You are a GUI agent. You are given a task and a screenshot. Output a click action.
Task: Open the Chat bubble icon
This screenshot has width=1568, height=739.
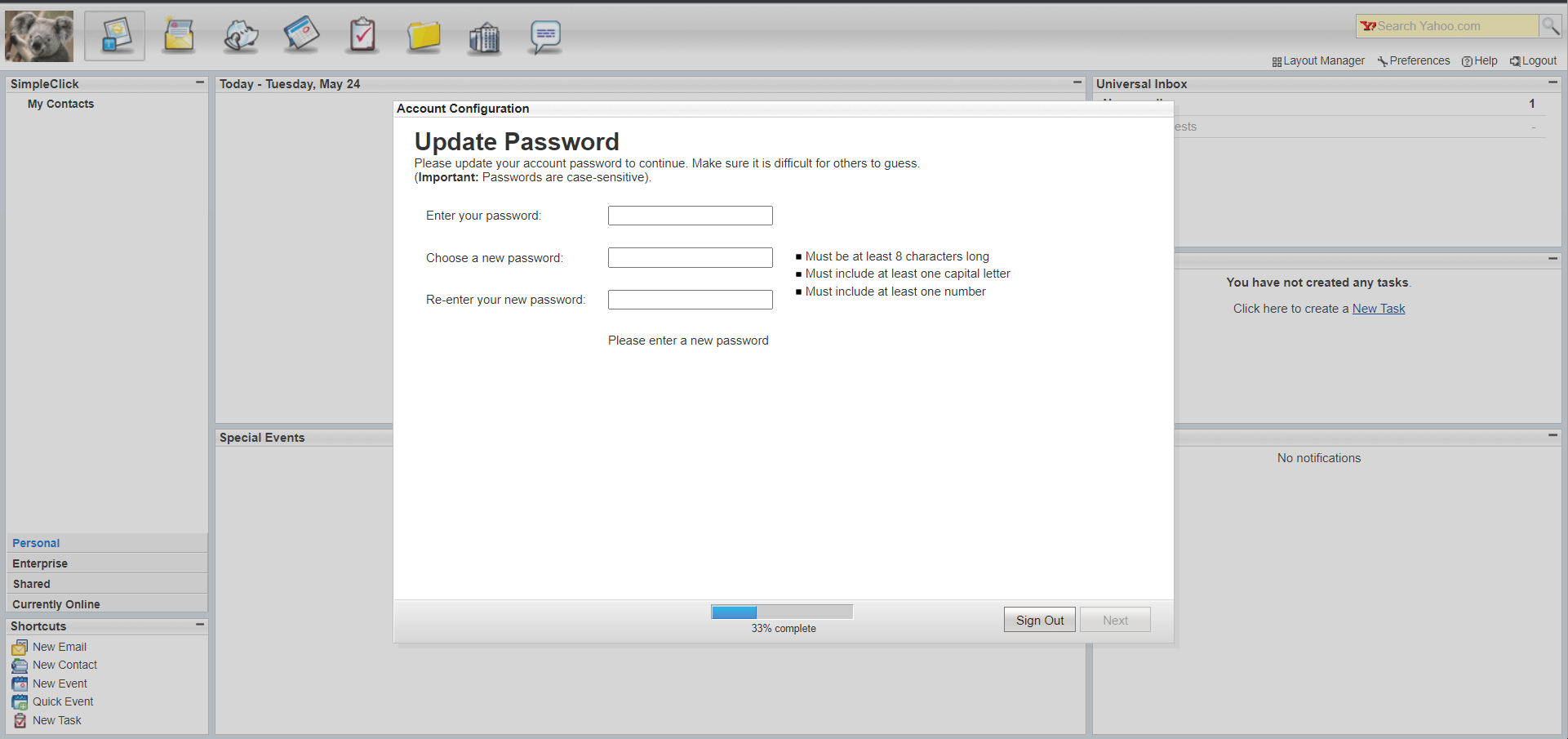coord(545,38)
